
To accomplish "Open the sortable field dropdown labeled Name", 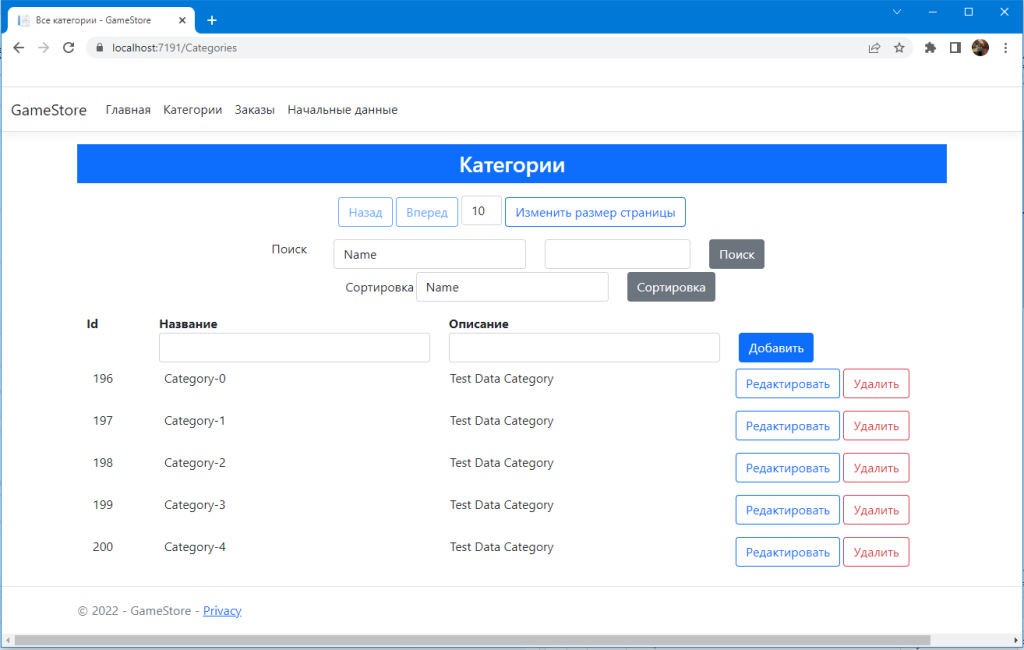I will pyautogui.click(x=512, y=287).
